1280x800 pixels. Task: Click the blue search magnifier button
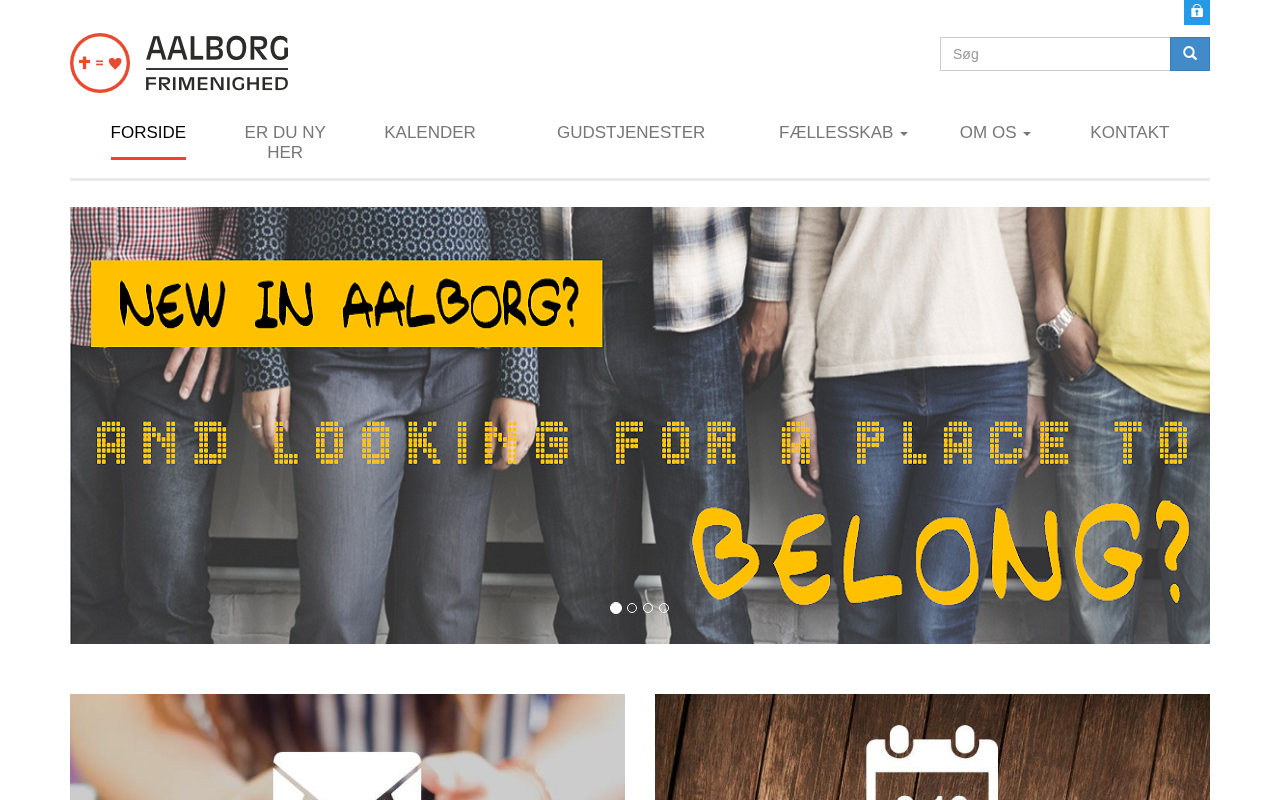point(1190,54)
